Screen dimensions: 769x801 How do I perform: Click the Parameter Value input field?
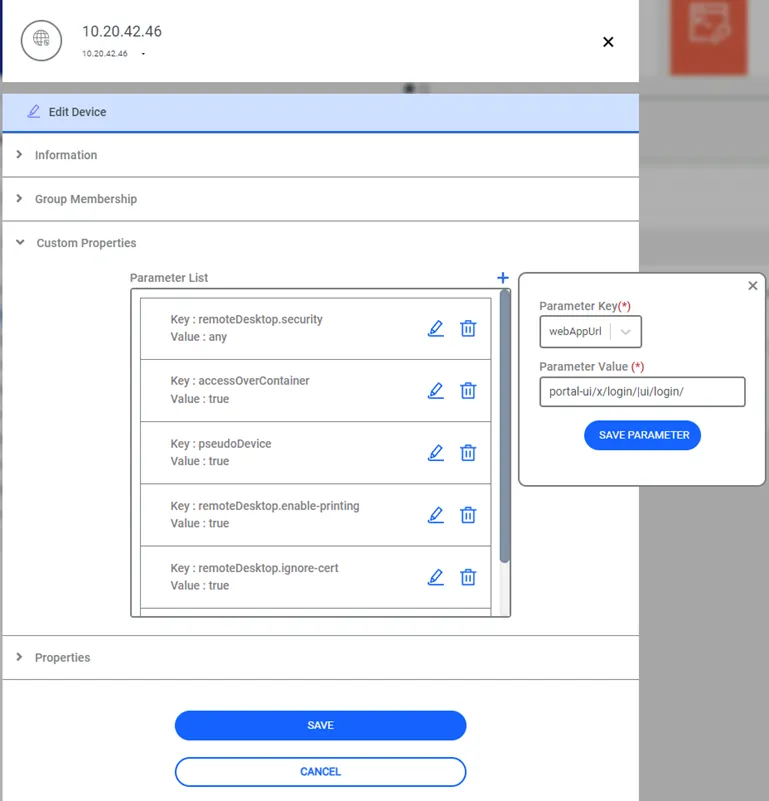[642, 392]
